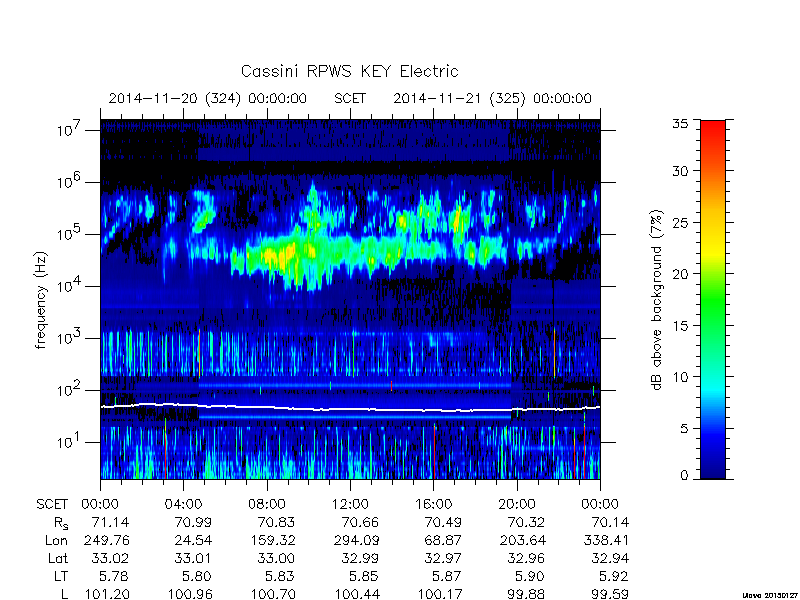Click the Lat value "32.94"
Image resolution: width=800 pixels, height=600 pixels.
(610, 559)
